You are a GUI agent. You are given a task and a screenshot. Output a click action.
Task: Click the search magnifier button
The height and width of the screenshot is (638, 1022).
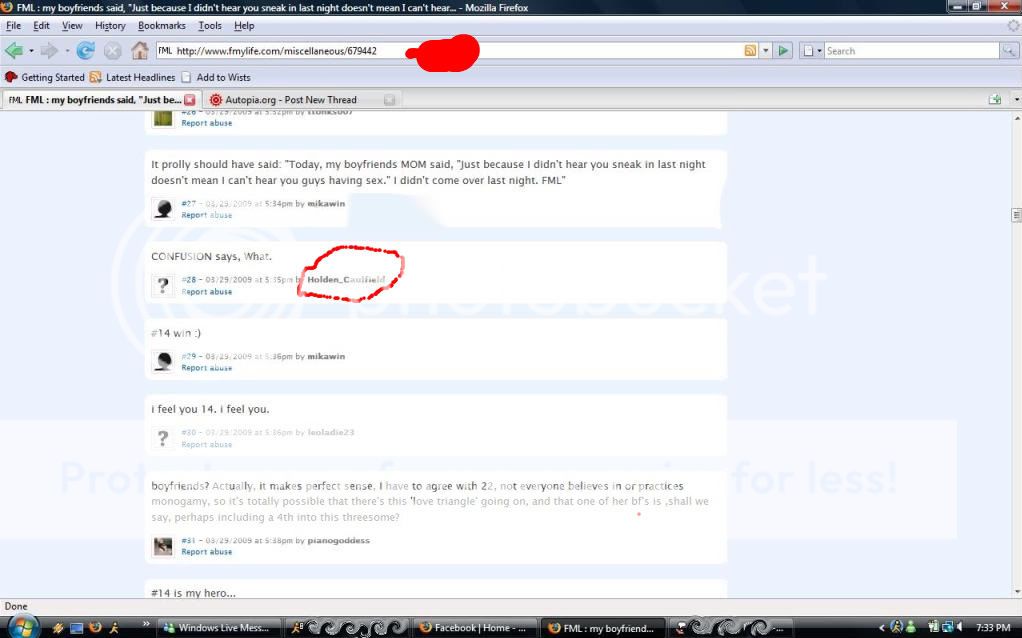[x=1009, y=50]
